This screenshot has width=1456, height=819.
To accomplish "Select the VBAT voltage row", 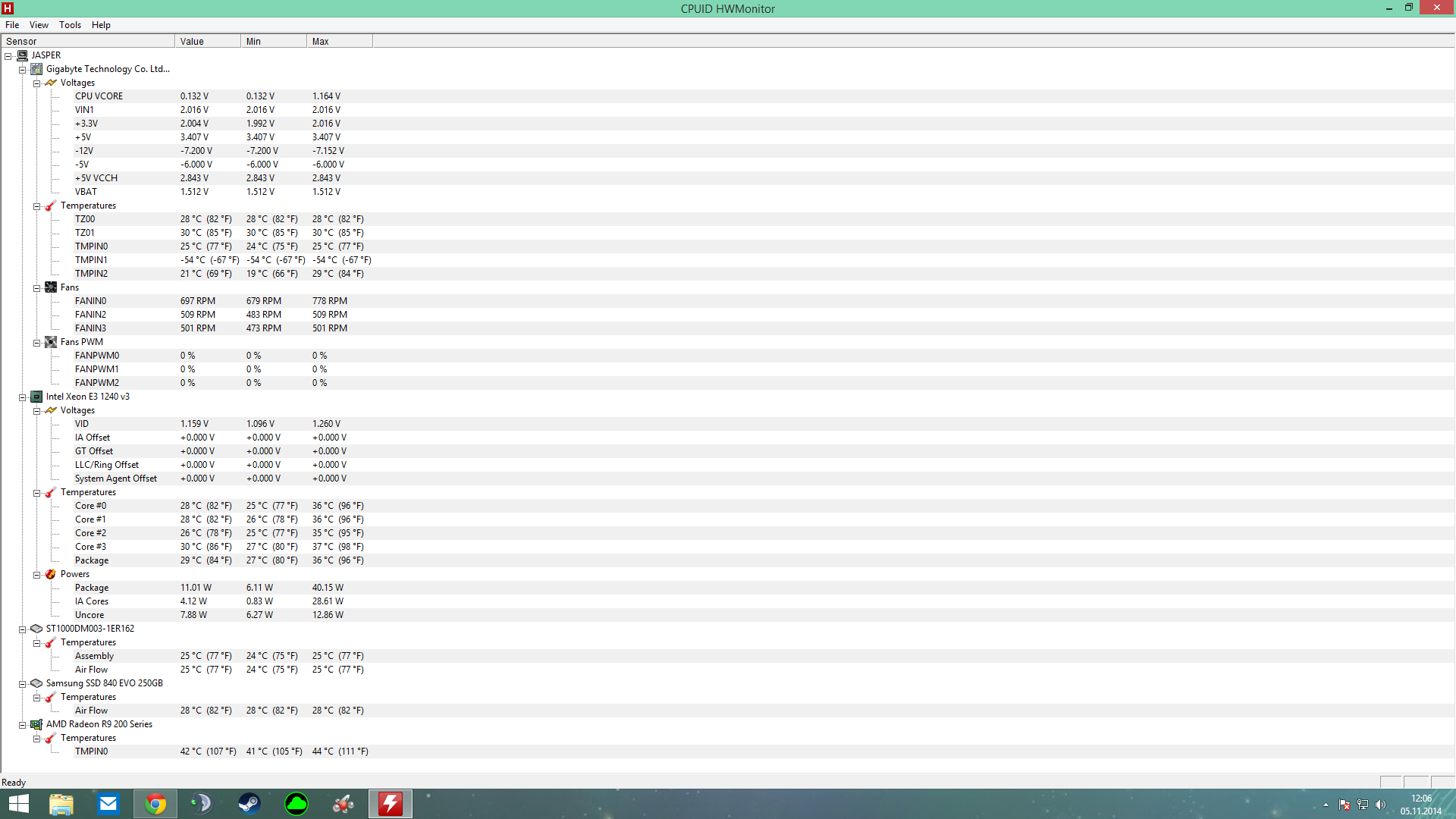I will [727, 192].
